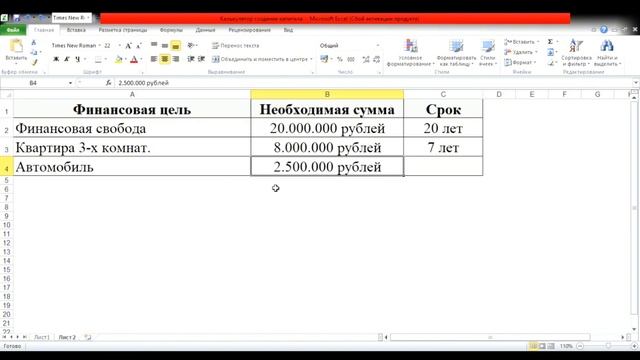The width and height of the screenshot is (640, 360).
Task: Increase decimal places icon
Action: pos(366,60)
